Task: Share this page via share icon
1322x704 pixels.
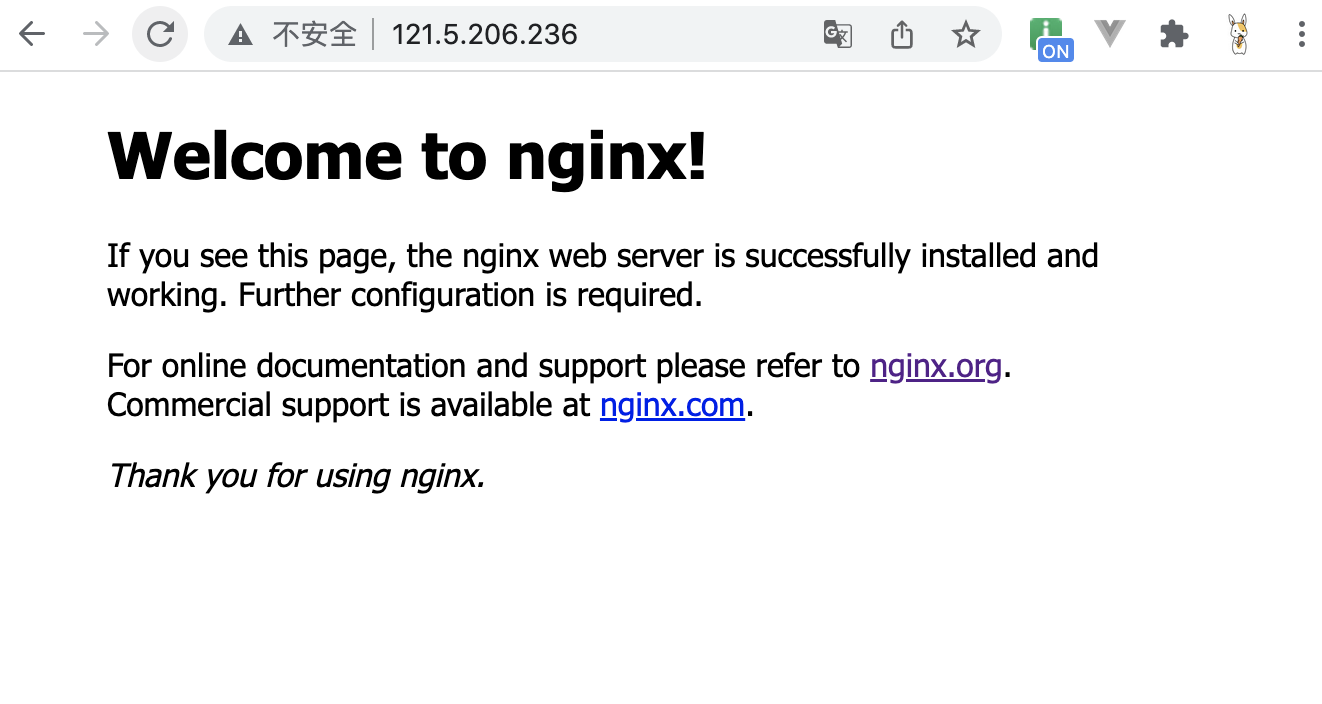Action: point(902,35)
